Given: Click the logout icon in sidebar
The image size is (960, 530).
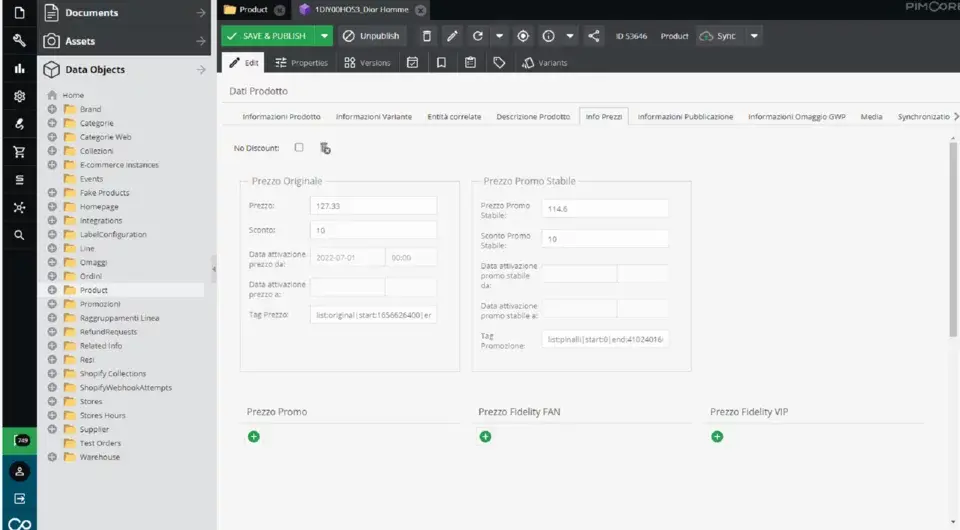Looking at the screenshot, I should pyautogui.click(x=20, y=499).
